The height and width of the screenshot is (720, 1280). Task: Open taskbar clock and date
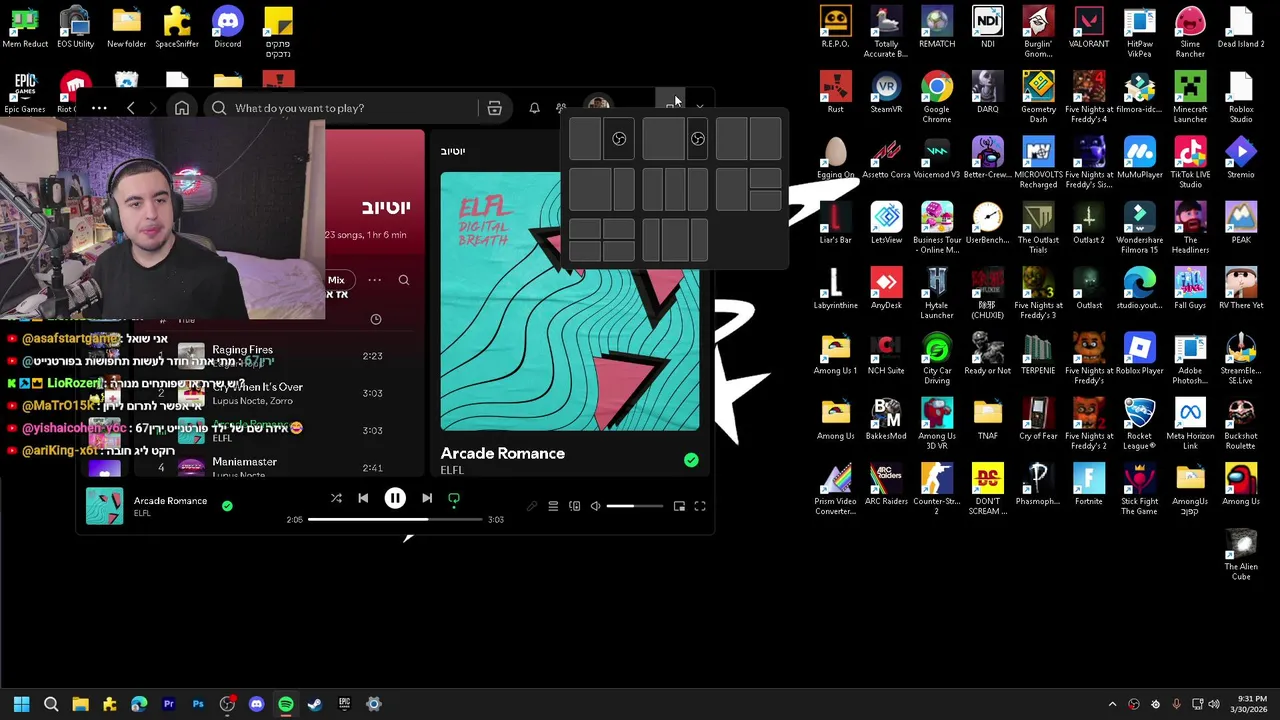(x=1251, y=704)
